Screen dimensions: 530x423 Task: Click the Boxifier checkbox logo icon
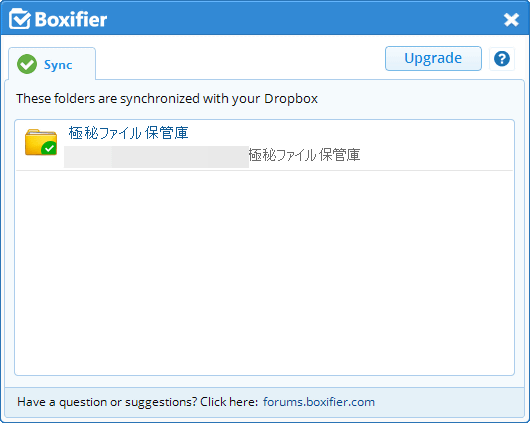20,19
